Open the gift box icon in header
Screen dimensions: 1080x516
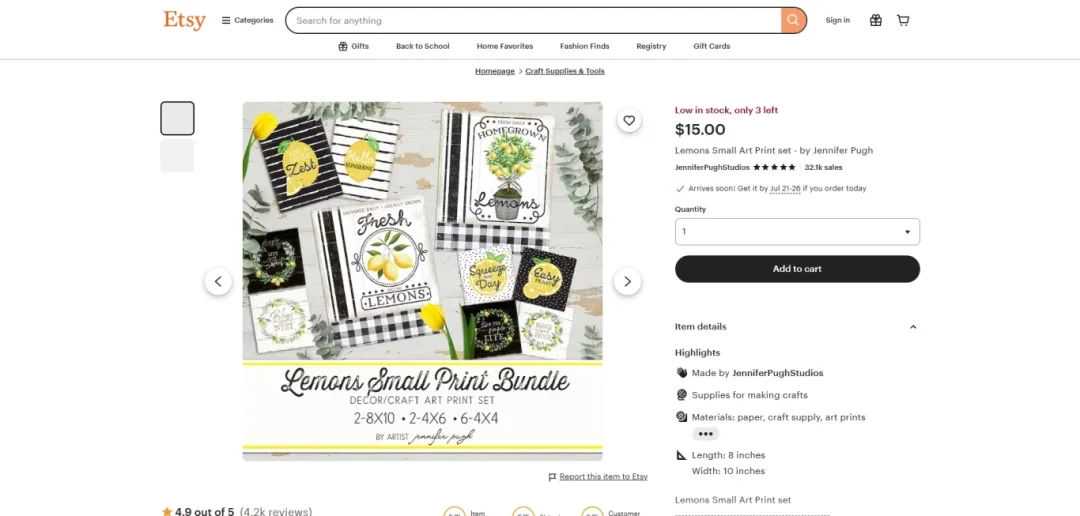[875, 21]
